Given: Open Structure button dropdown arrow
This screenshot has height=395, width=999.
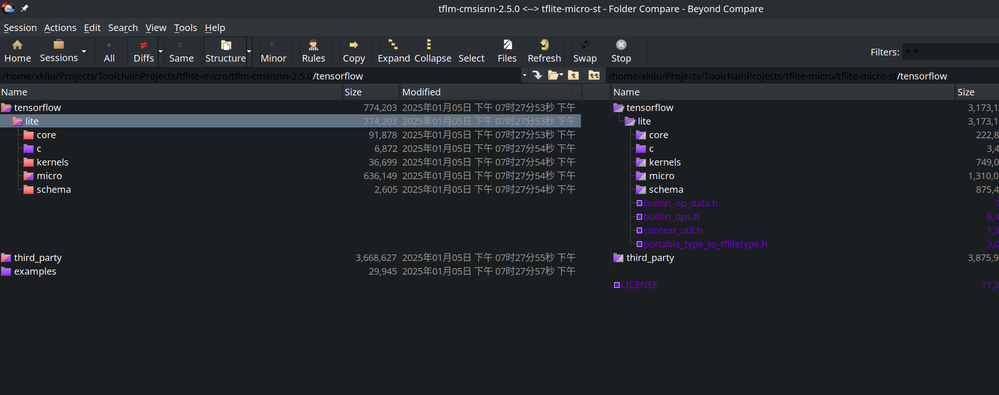Looking at the screenshot, I should 249,51.
